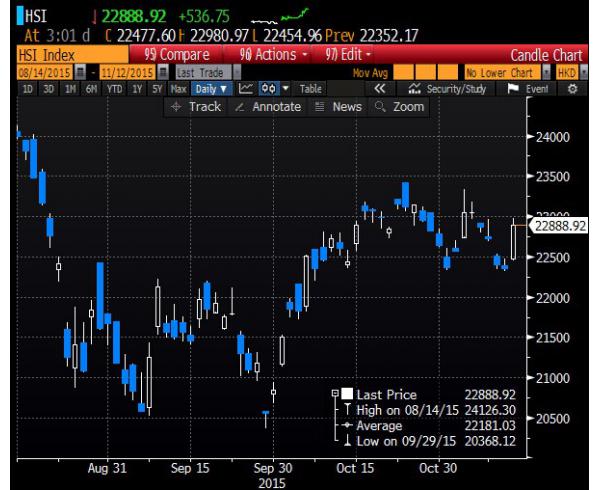Open the Edit menu
Viewport: 601px width, 490px height.
click(348, 55)
